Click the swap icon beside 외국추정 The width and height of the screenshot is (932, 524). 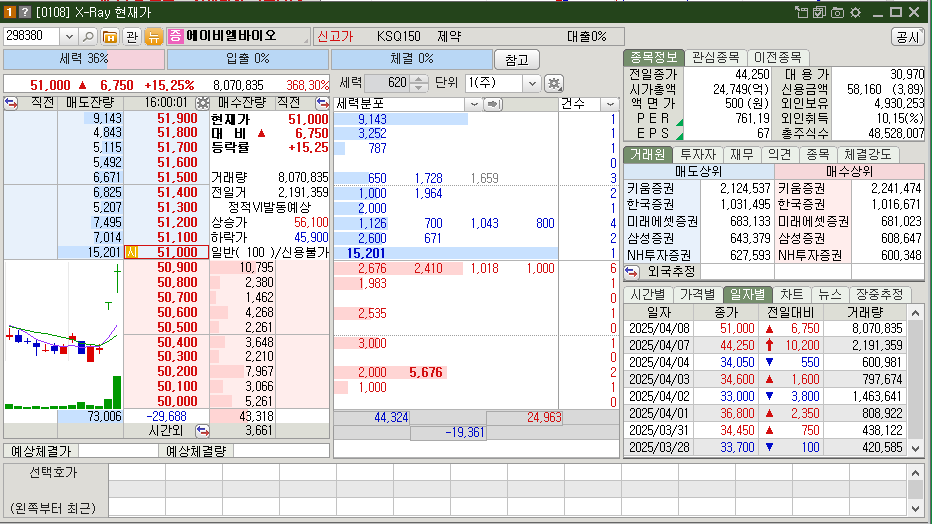click(632, 272)
